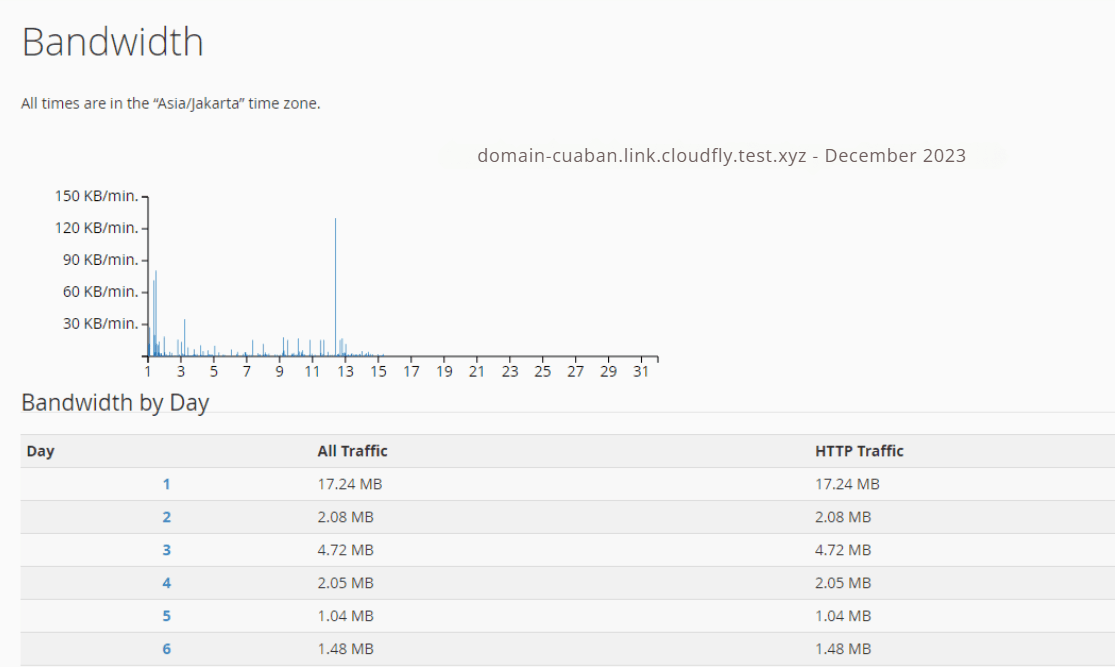Click the "Bandwidth" page heading
The width and height of the screenshot is (1115, 667).
[112, 43]
